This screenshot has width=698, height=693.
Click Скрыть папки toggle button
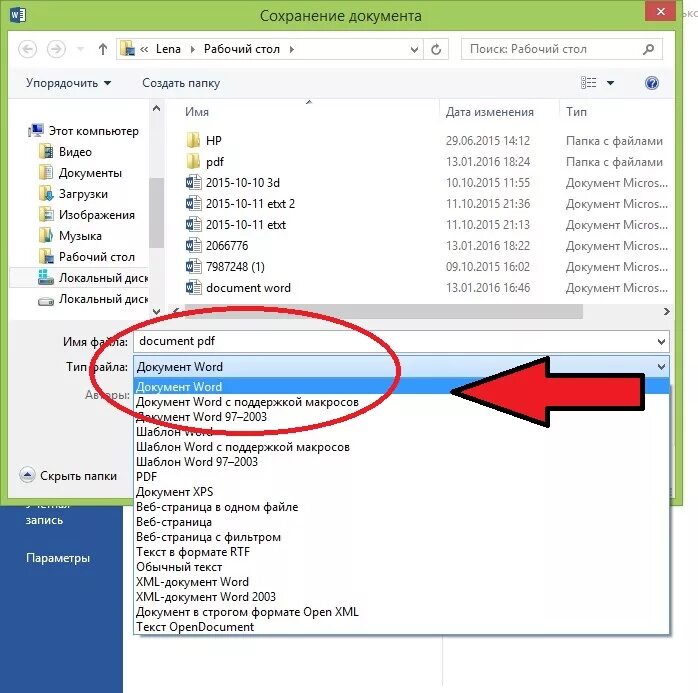(x=69, y=475)
